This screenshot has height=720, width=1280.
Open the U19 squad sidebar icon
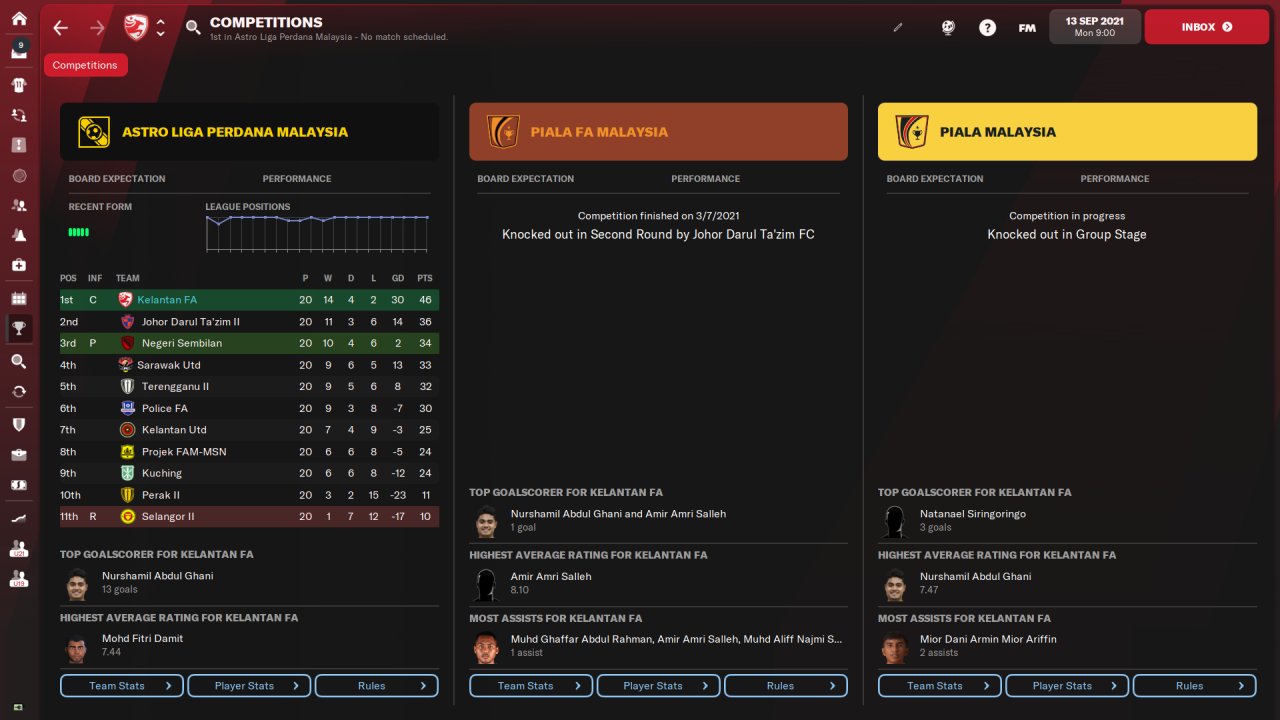pos(19,579)
